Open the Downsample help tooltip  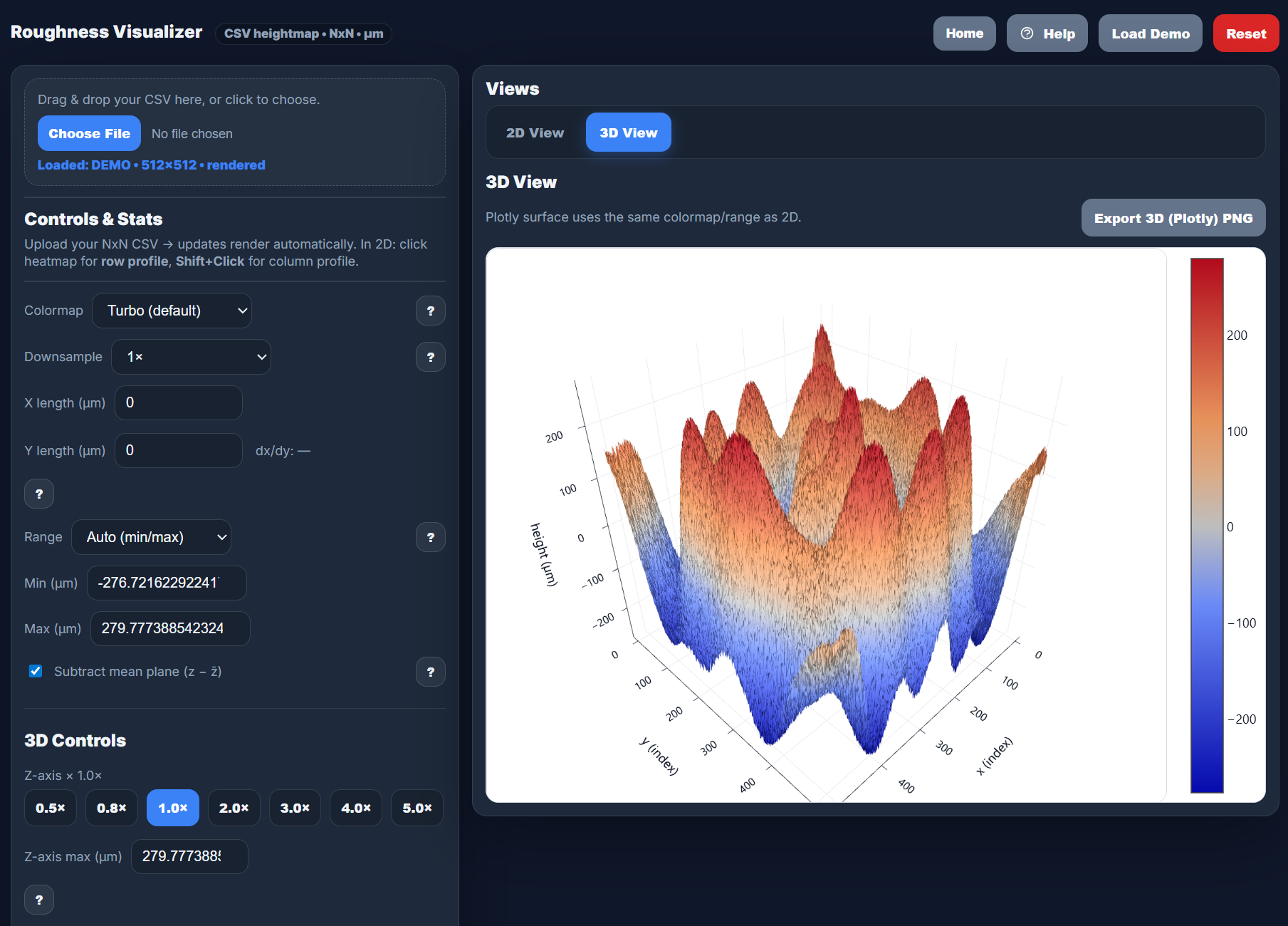click(x=430, y=357)
